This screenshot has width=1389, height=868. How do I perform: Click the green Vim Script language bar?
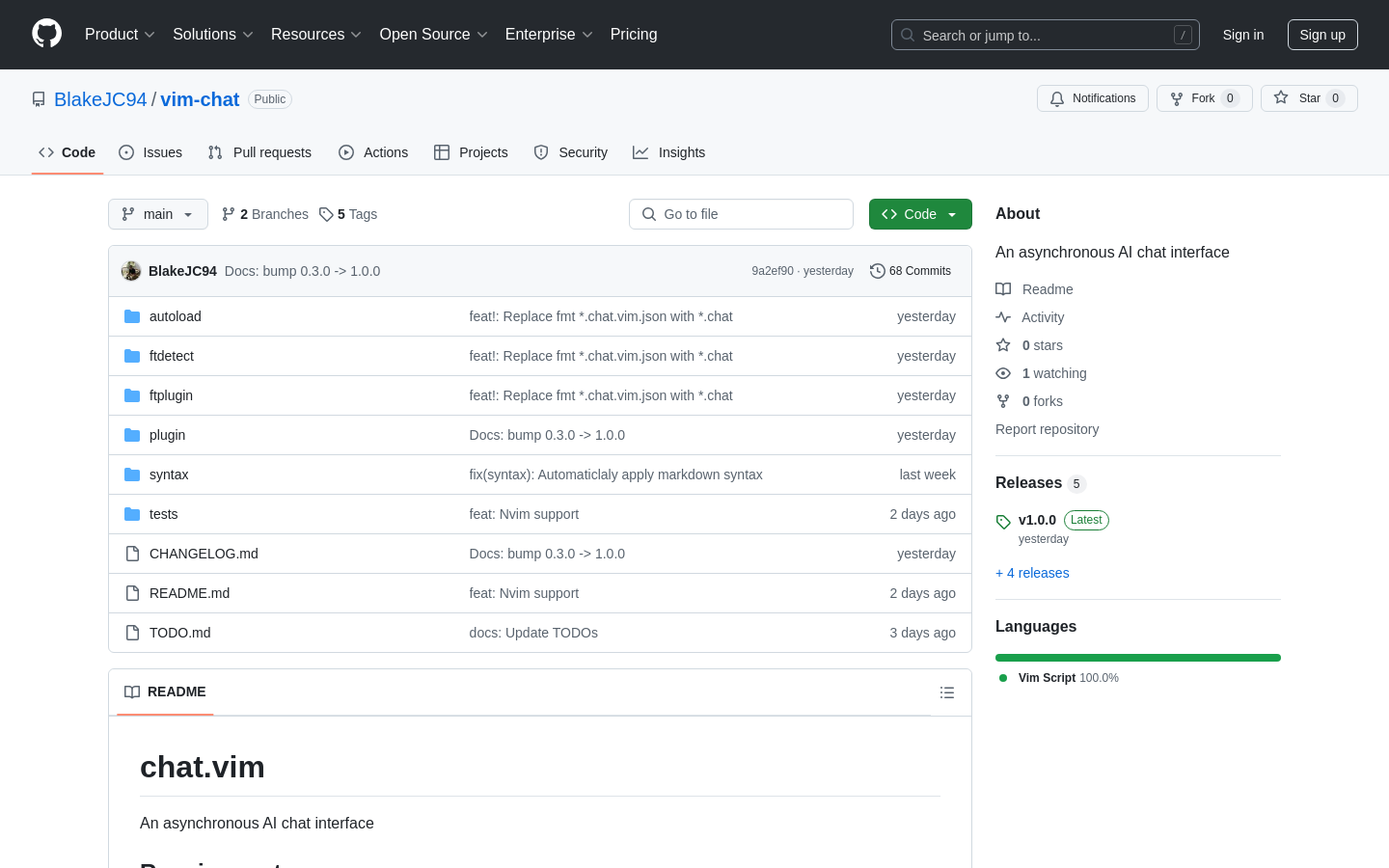[x=1138, y=658]
